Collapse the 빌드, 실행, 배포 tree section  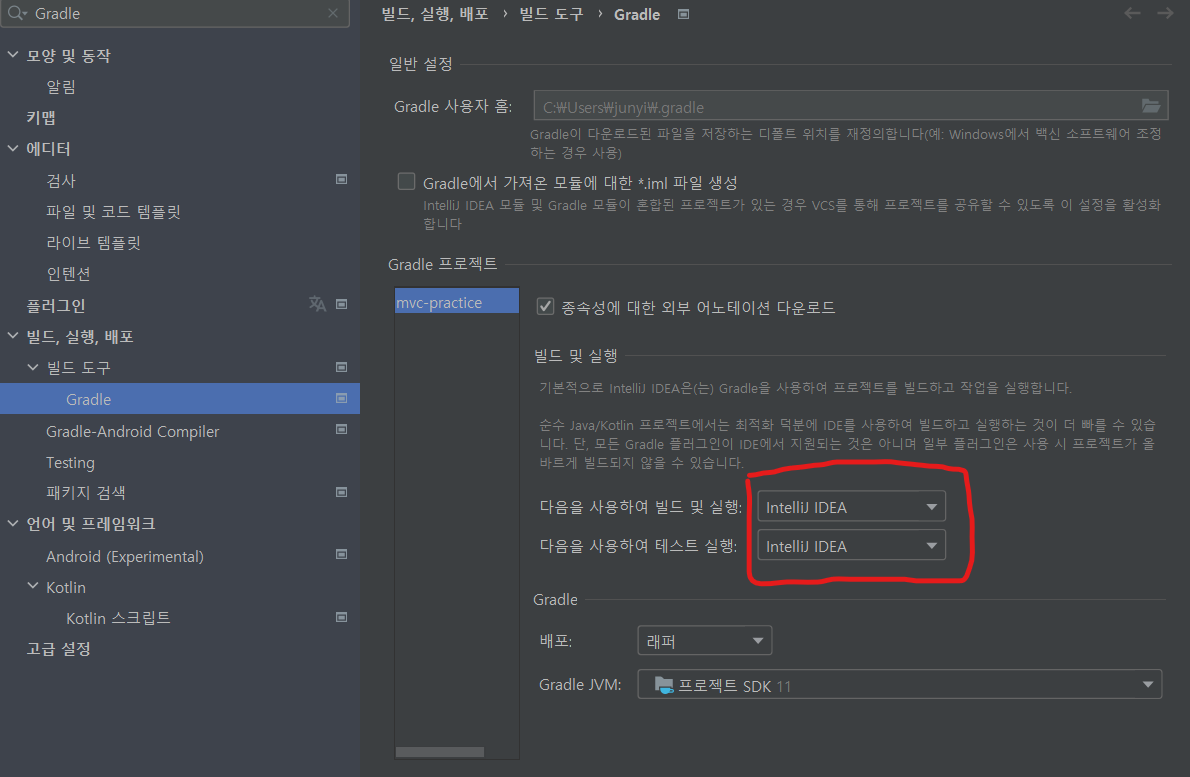click(13, 335)
